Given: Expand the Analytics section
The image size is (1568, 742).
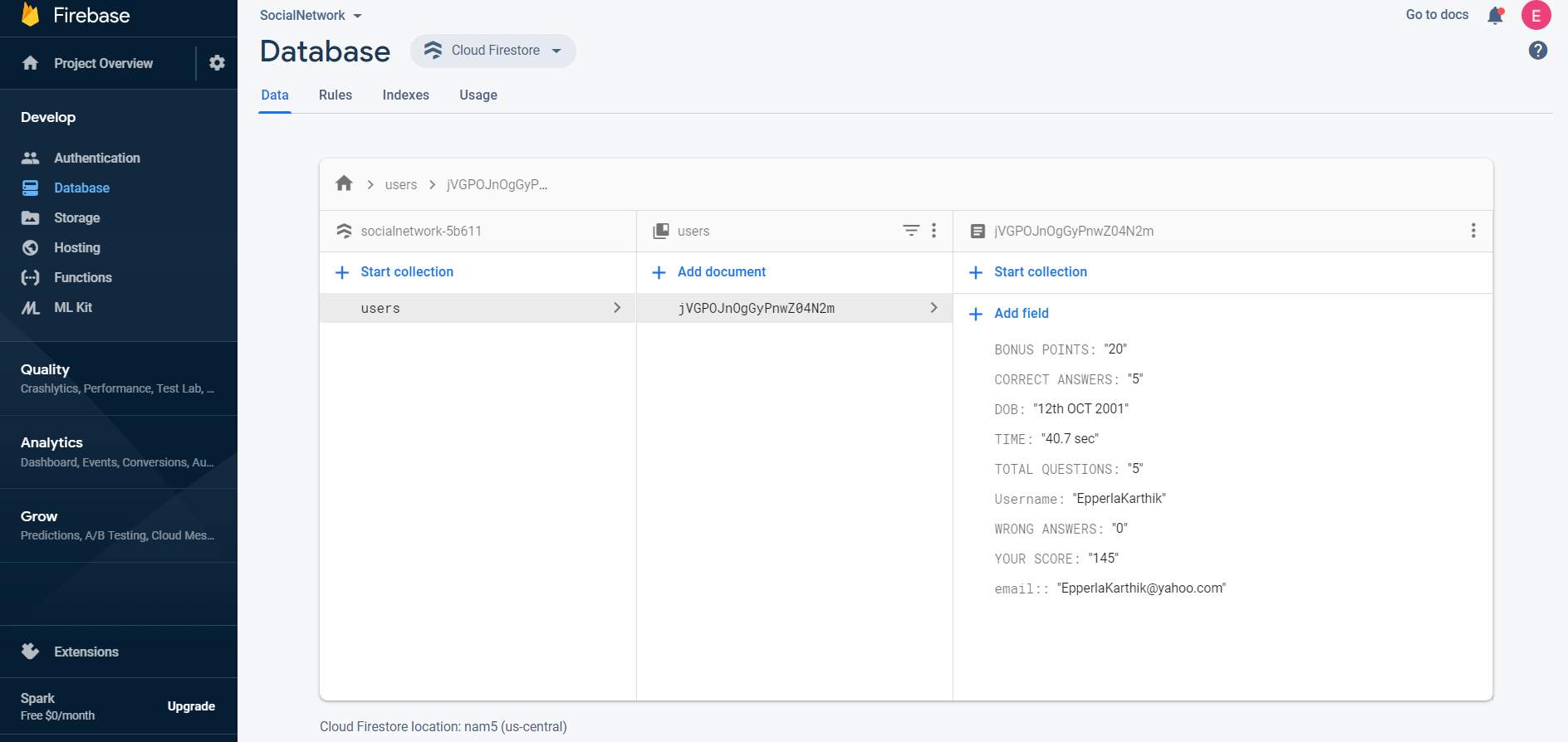Looking at the screenshot, I should [x=119, y=452].
